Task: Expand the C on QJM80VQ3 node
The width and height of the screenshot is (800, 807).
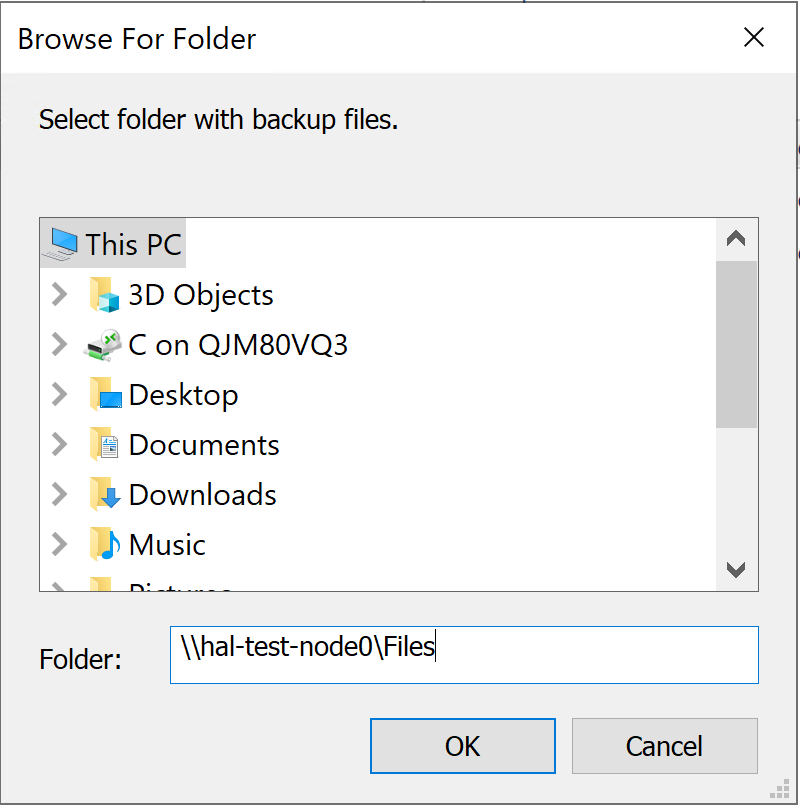Action: tap(60, 345)
